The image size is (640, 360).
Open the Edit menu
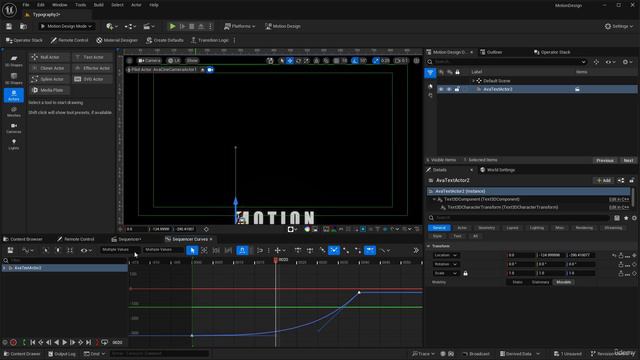click(x=41, y=5)
